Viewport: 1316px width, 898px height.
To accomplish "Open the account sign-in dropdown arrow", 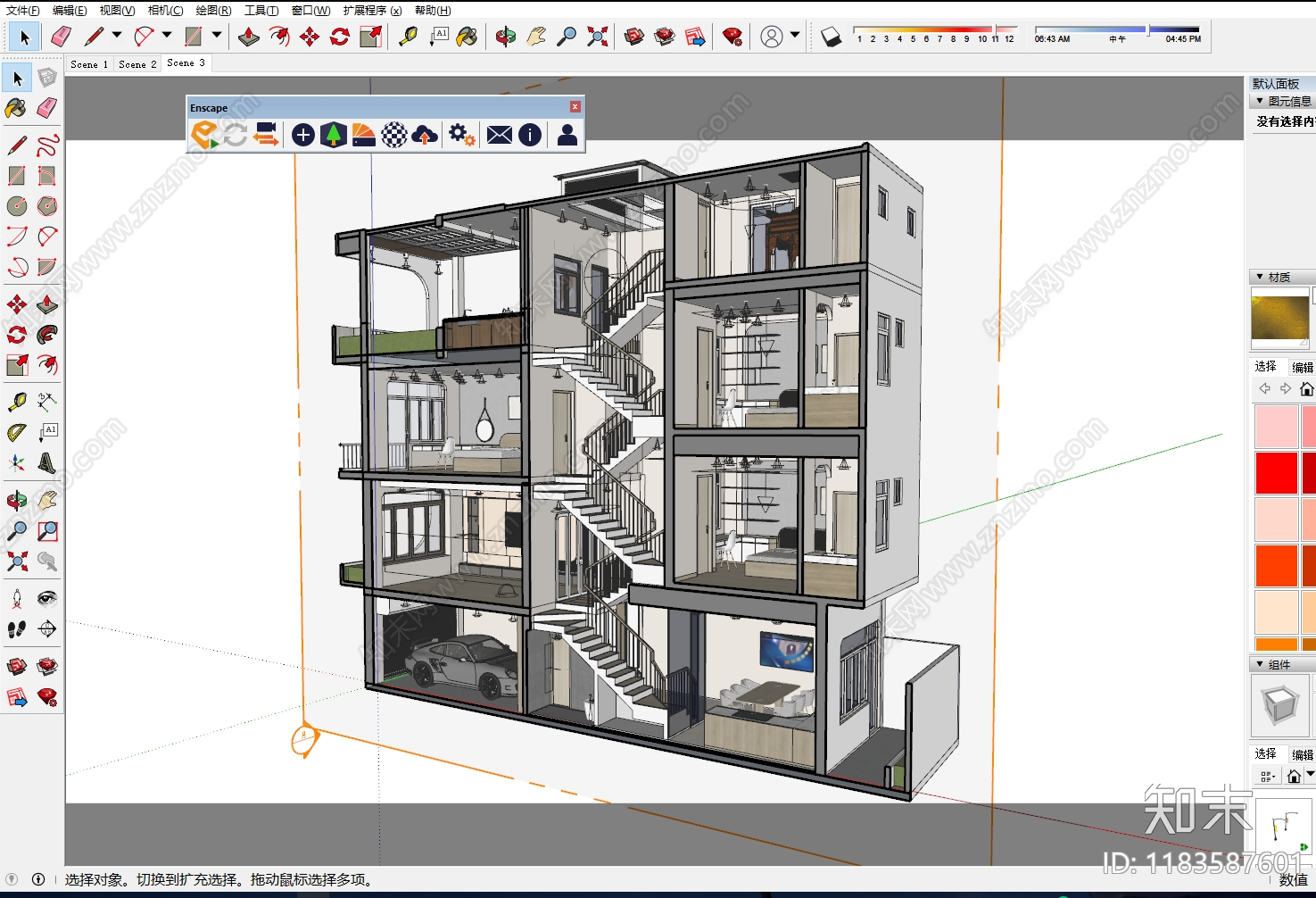I will [x=795, y=35].
